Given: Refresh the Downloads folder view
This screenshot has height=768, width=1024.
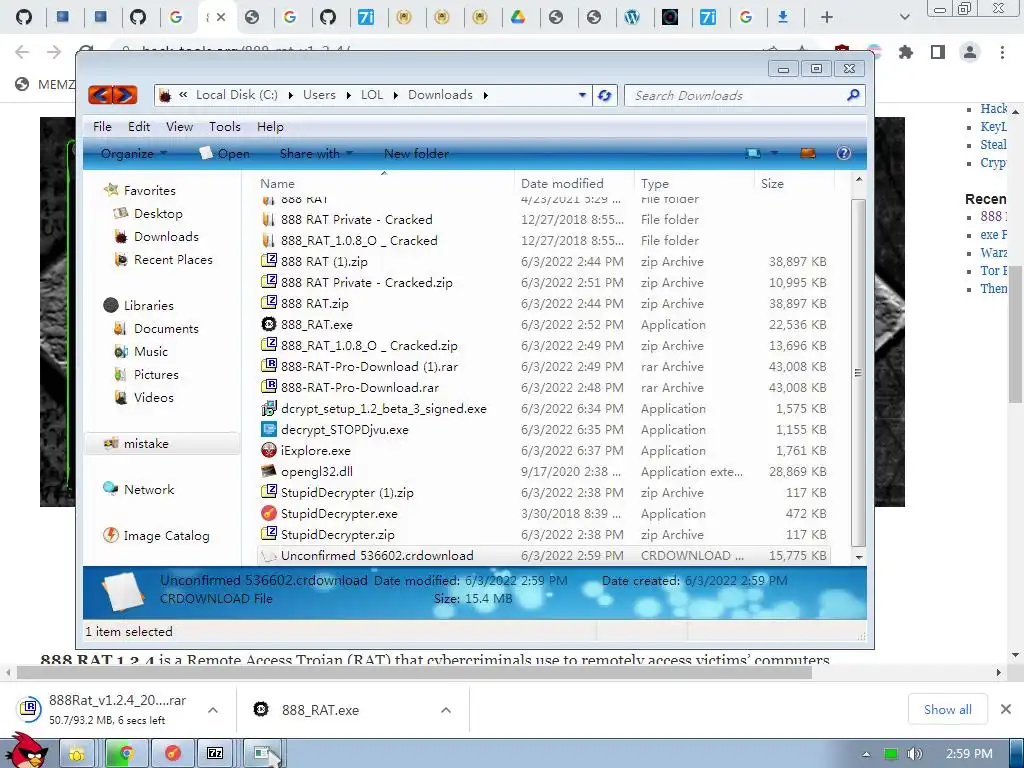Looking at the screenshot, I should click(x=605, y=95).
